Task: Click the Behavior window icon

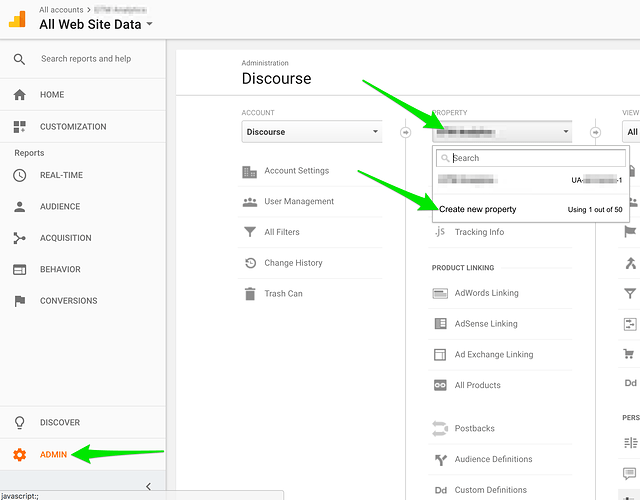Action: [20, 269]
